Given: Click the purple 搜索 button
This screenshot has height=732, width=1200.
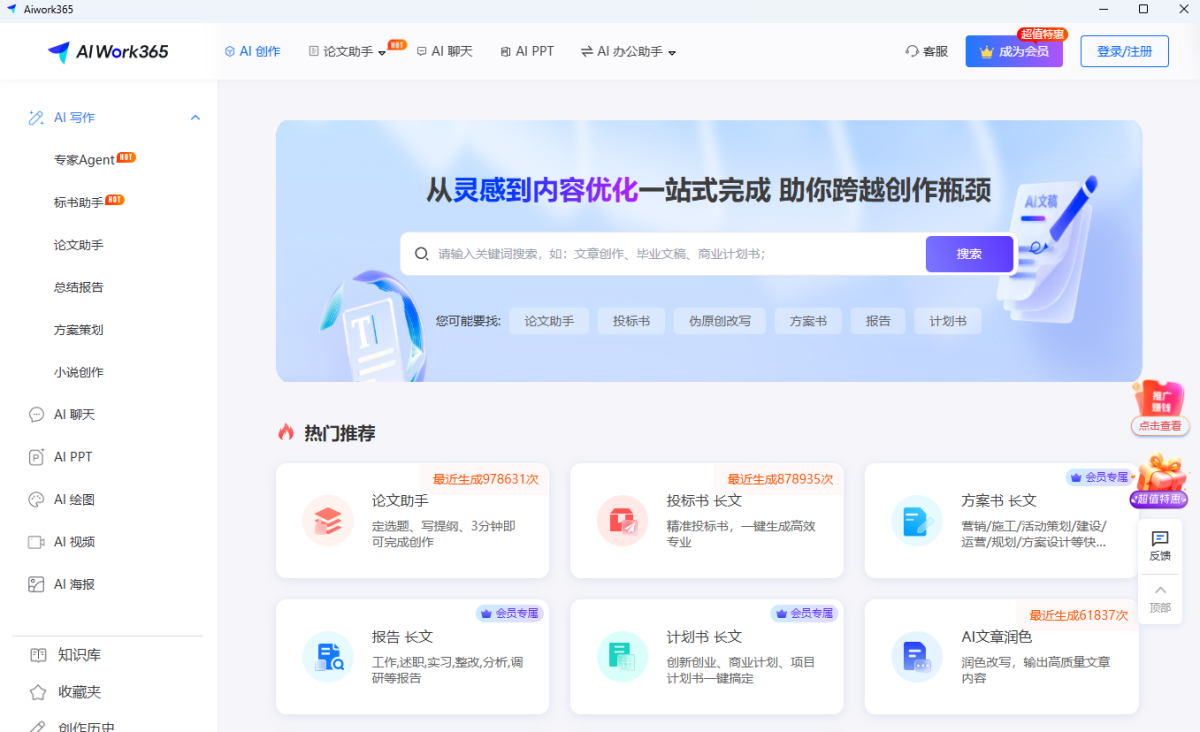Looking at the screenshot, I should click(x=969, y=254).
